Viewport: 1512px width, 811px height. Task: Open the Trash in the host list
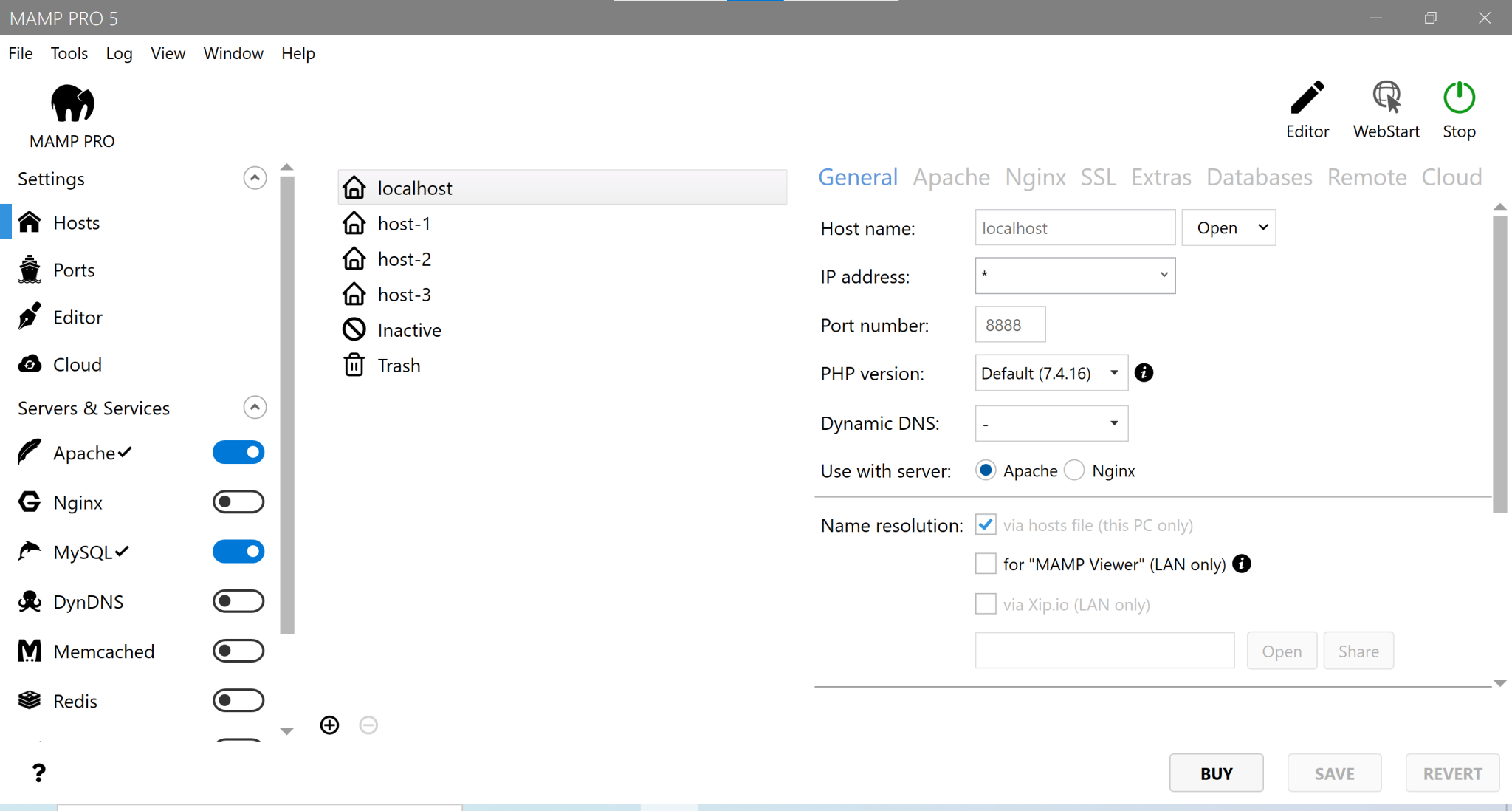click(x=399, y=365)
